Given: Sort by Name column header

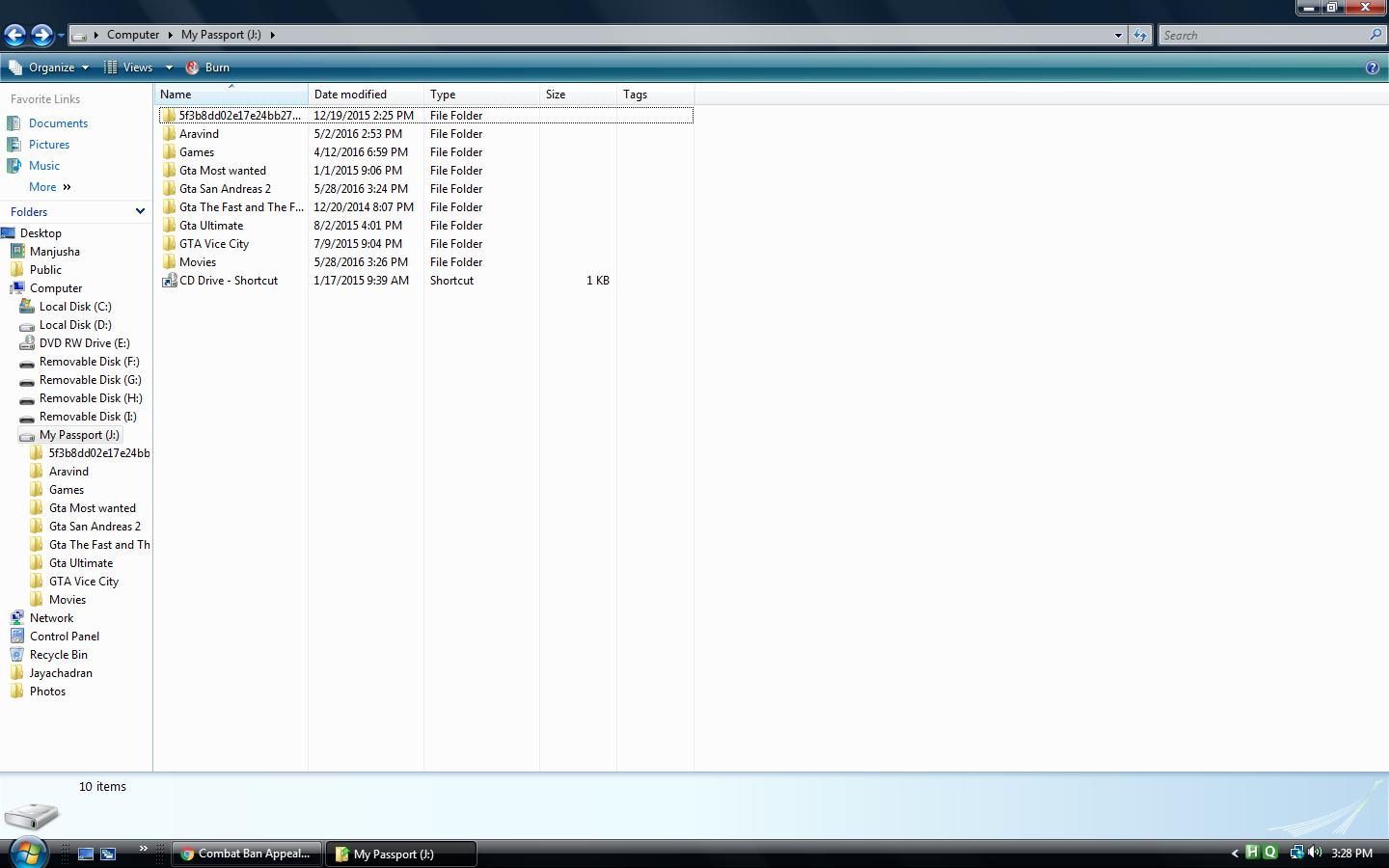Looking at the screenshot, I should click(231, 95).
